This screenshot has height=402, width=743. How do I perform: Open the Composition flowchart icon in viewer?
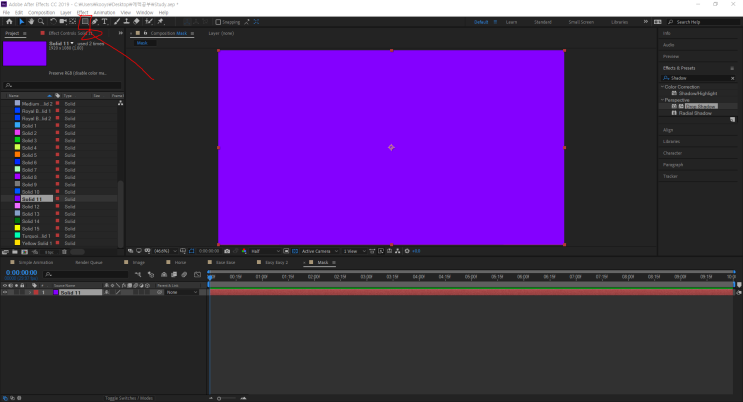pos(398,251)
